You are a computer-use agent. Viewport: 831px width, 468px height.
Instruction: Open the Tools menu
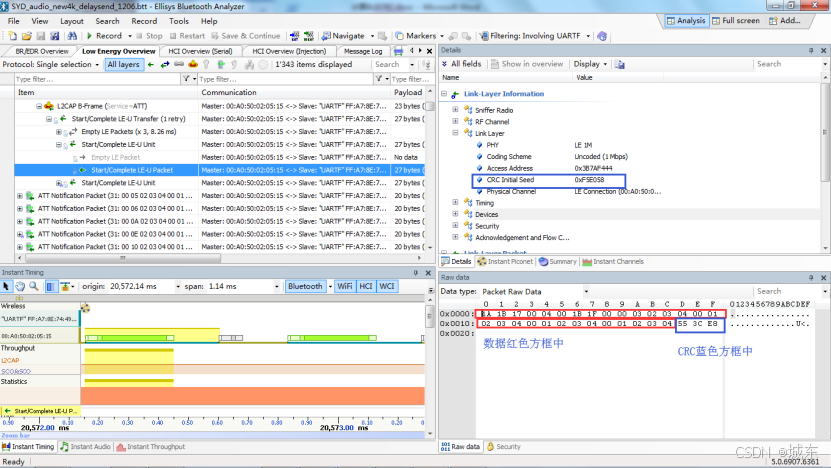[179, 21]
